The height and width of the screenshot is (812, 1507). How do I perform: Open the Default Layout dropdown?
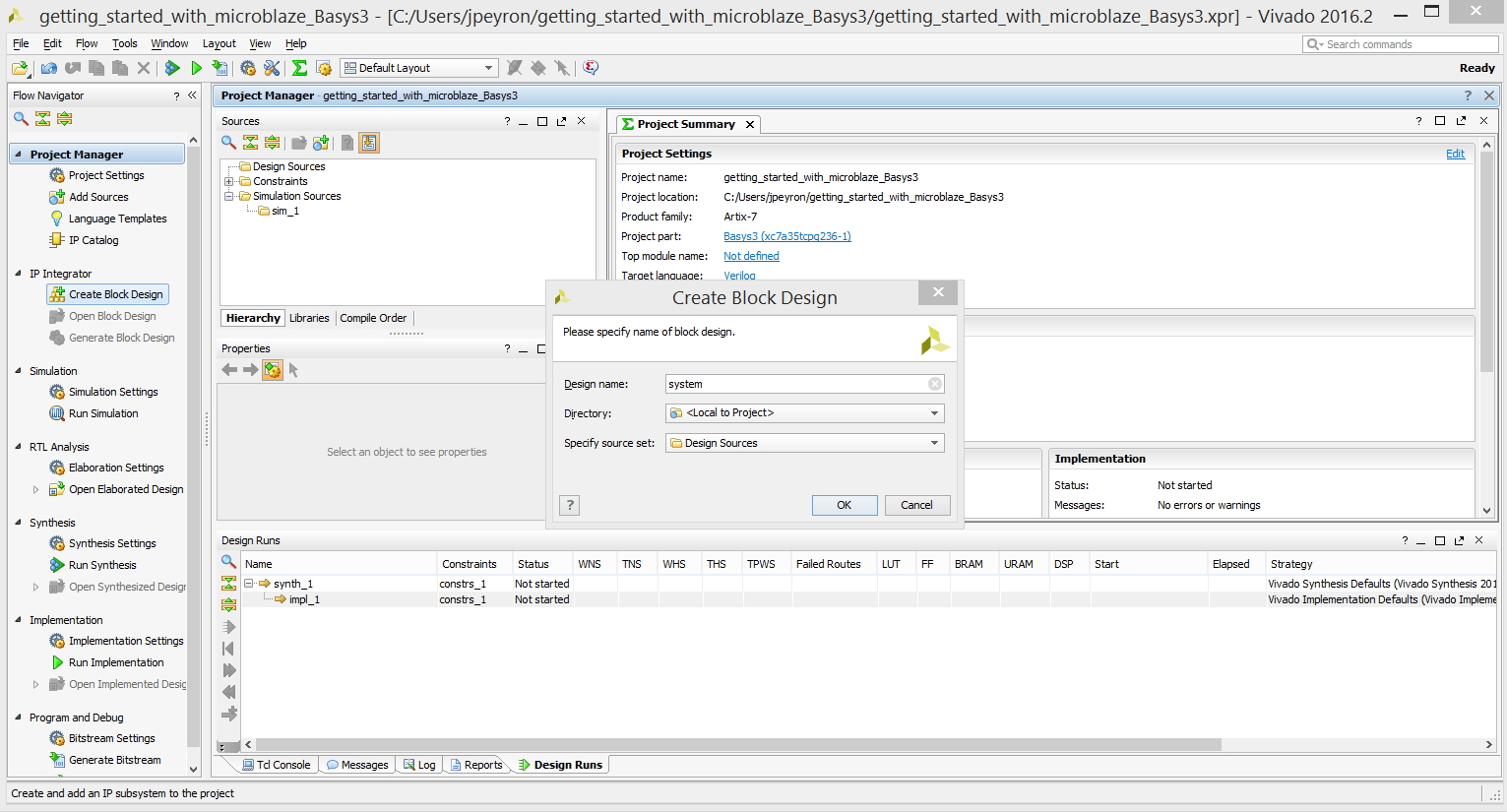click(419, 68)
